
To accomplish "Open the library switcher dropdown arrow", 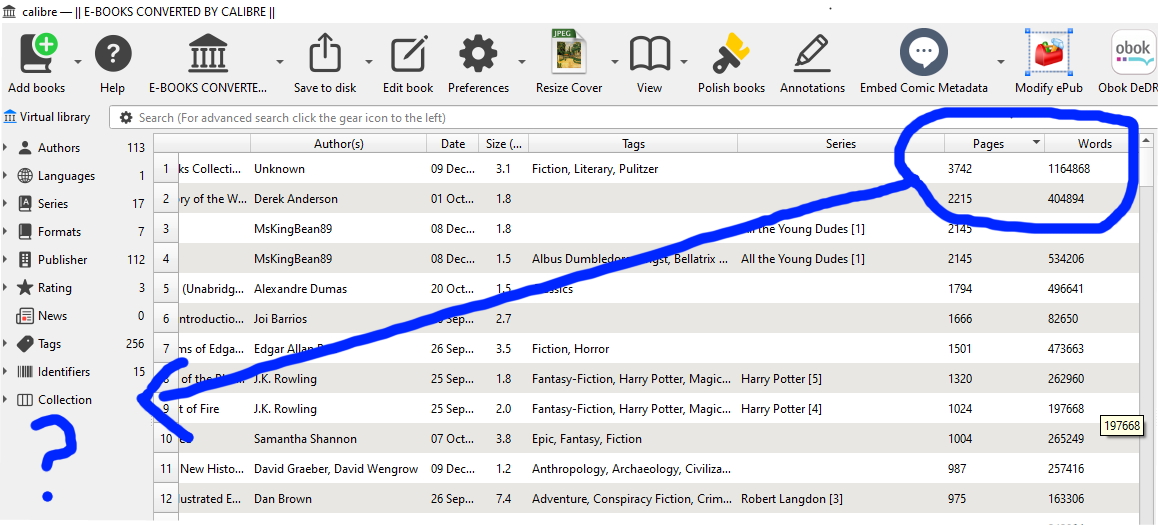I will (280, 62).
